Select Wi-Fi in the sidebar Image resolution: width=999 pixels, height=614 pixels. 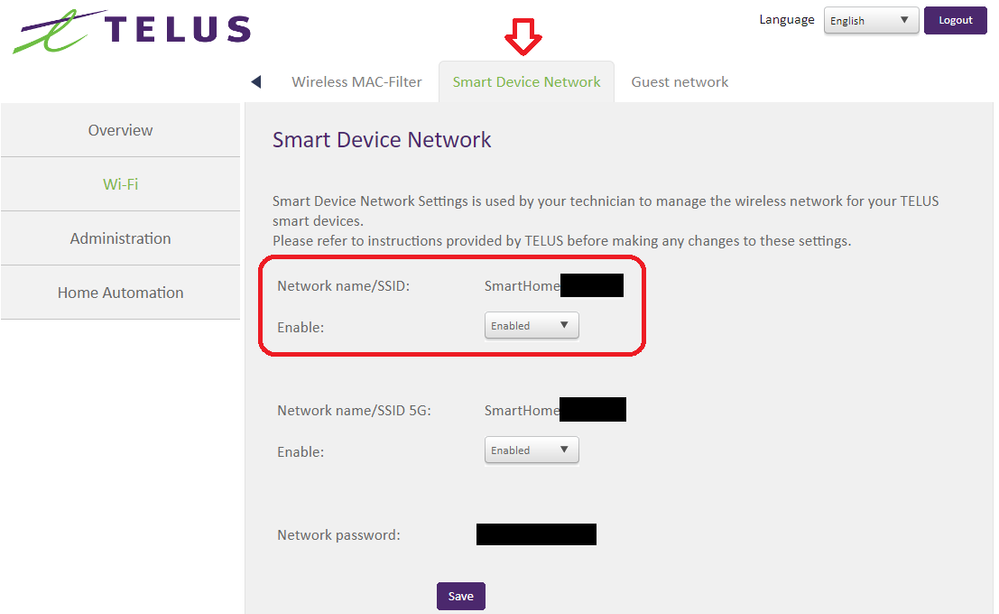point(120,184)
